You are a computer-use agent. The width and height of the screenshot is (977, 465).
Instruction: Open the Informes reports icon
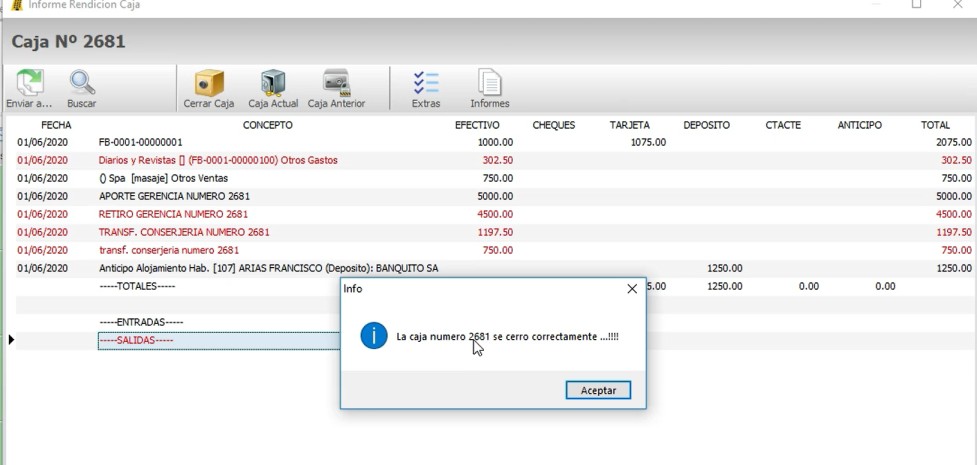pyautogui.click(x=489, y=83)
